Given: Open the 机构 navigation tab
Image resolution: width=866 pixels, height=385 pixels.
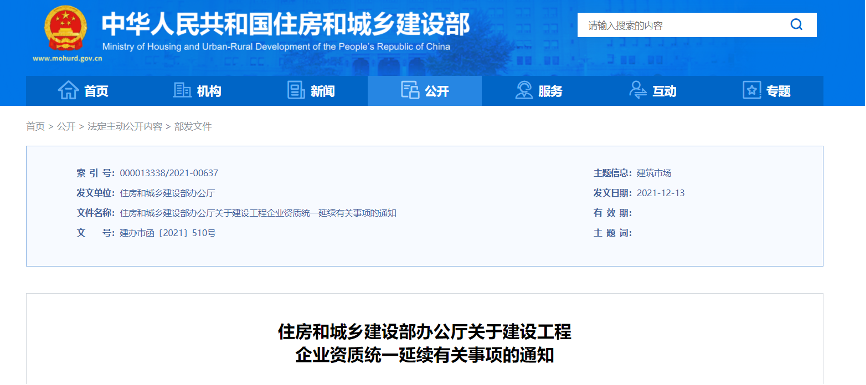Looking at the screenshot, I should 197,91.
